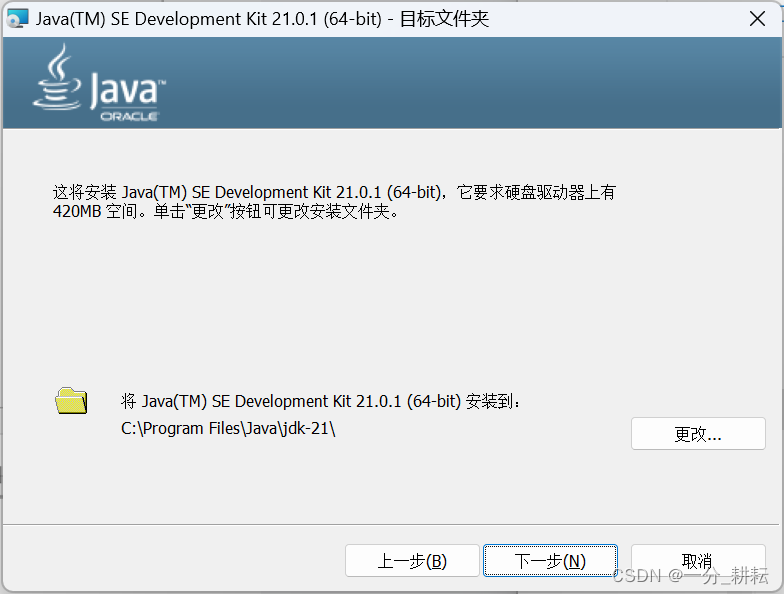
Task: Click the Java Oracle logo in the banner
Action: pos(99,82)
